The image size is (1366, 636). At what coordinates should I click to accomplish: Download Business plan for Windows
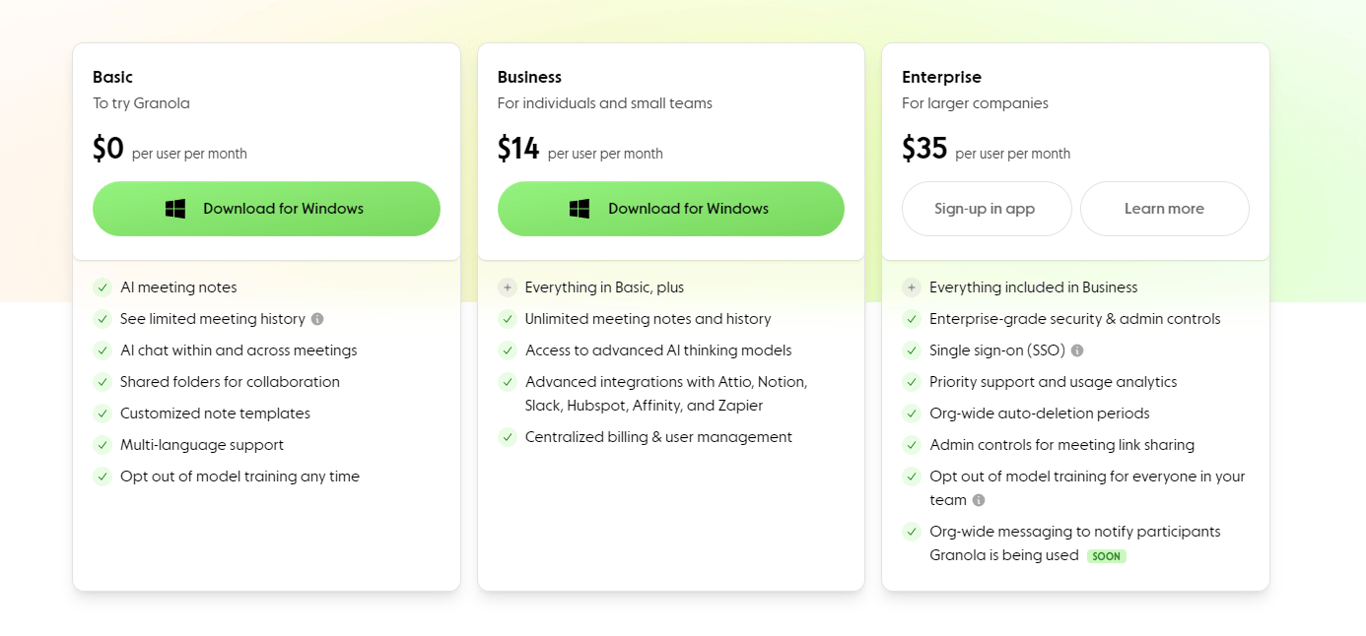(x=671, y=209)
